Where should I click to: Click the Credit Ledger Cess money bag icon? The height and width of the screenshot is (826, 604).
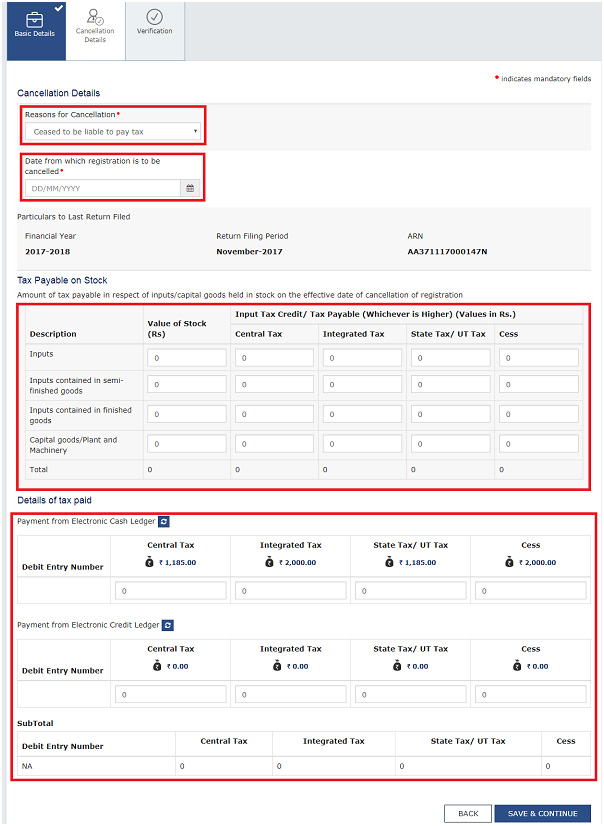point(517,666)
